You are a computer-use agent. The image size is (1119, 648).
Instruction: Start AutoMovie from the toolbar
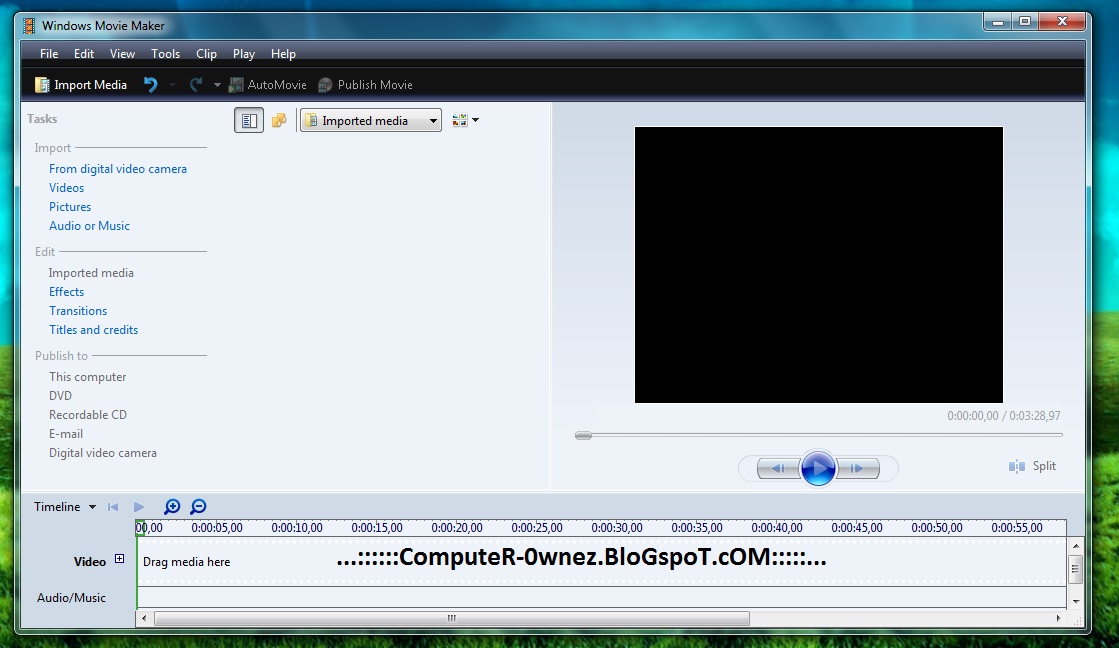(x=268, y=85)
